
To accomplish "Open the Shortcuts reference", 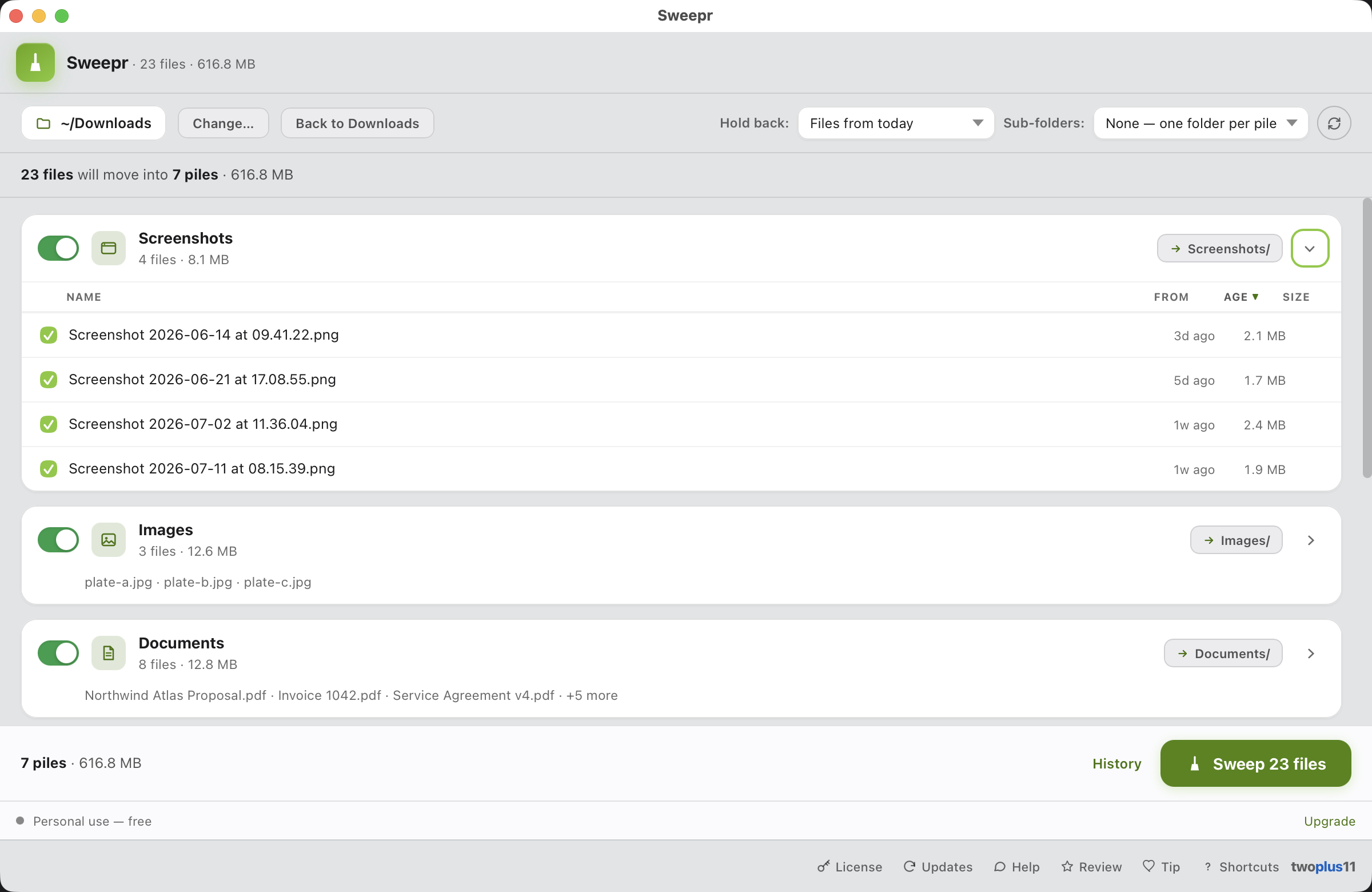I will coord(1241,866).
